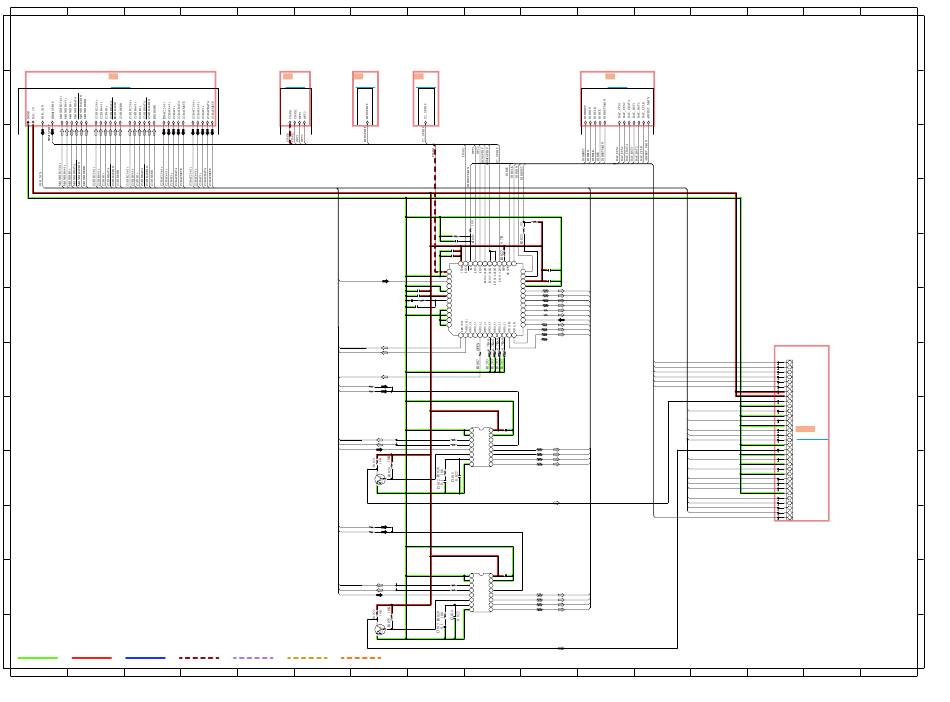Select the tall connector with X-marked pins
The image size is (950, 702).
(802, 433)
